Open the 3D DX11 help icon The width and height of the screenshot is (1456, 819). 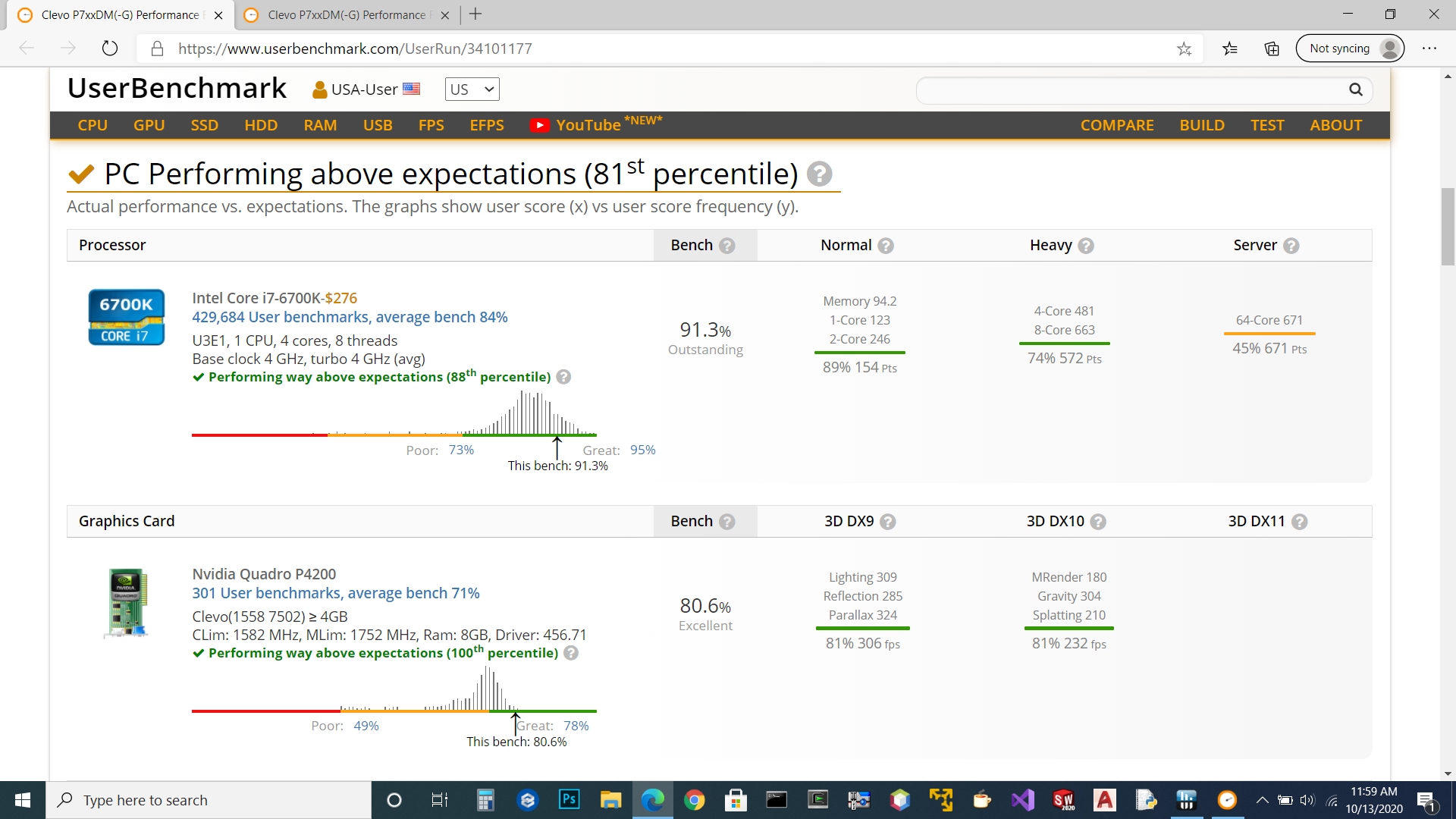click(1300, 522)
